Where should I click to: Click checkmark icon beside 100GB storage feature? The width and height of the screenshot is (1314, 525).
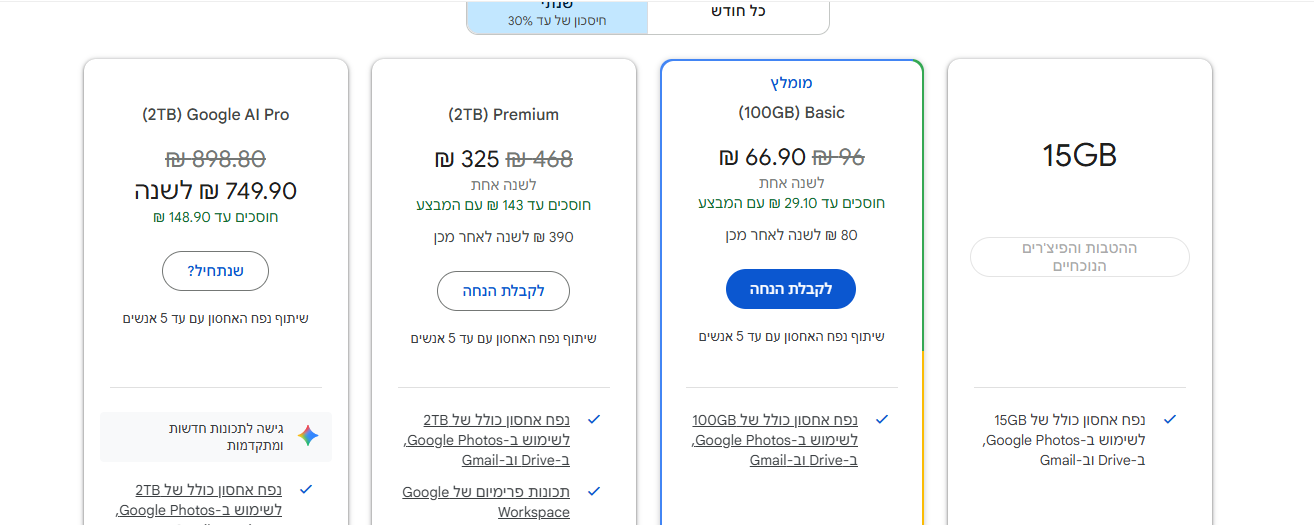click(x=882, y=419)
